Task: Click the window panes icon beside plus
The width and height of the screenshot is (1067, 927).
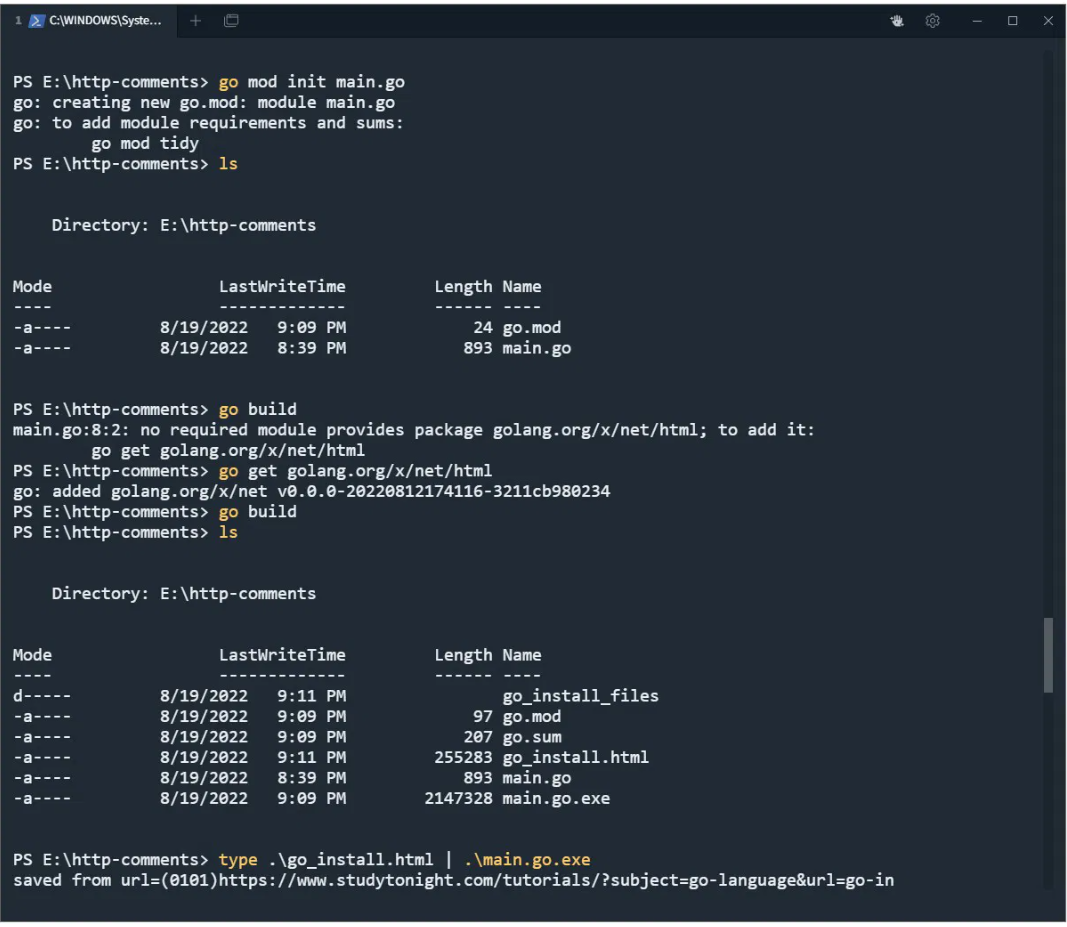Action: (231, 21)
